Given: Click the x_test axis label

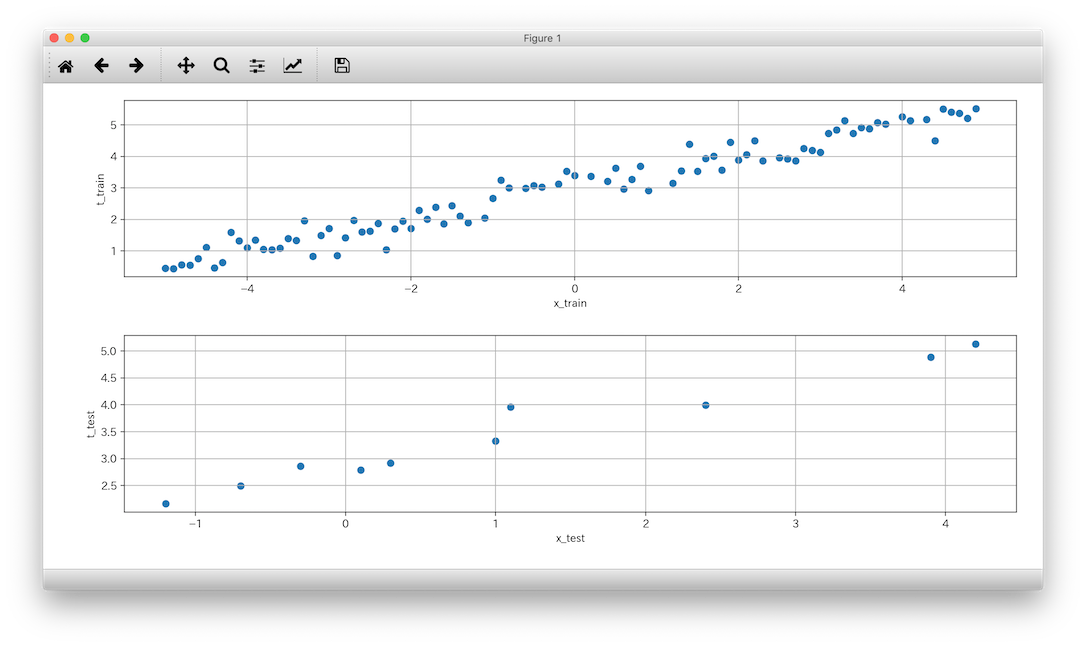Looking at the screenshot, I should point(570,538).
